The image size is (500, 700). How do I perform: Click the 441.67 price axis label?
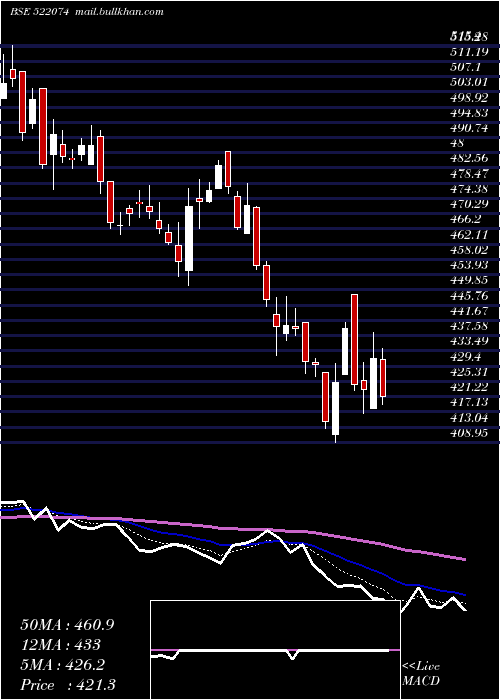pyautogui.click(x=468, y=310)
